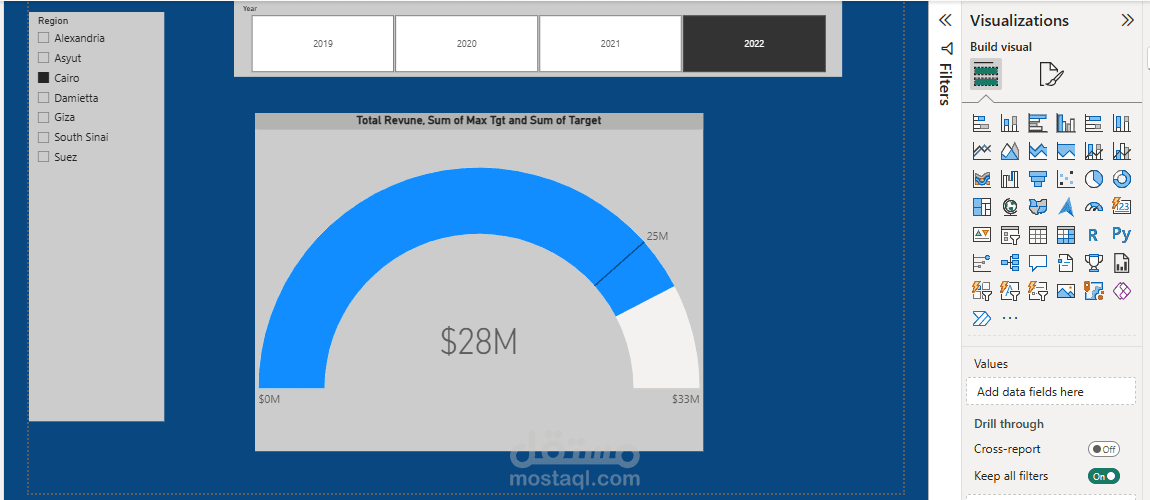The height and width of the screenshot is (500, 1150).
Task: Select the Filled map visual
Action: click(x=1038, y=207)
